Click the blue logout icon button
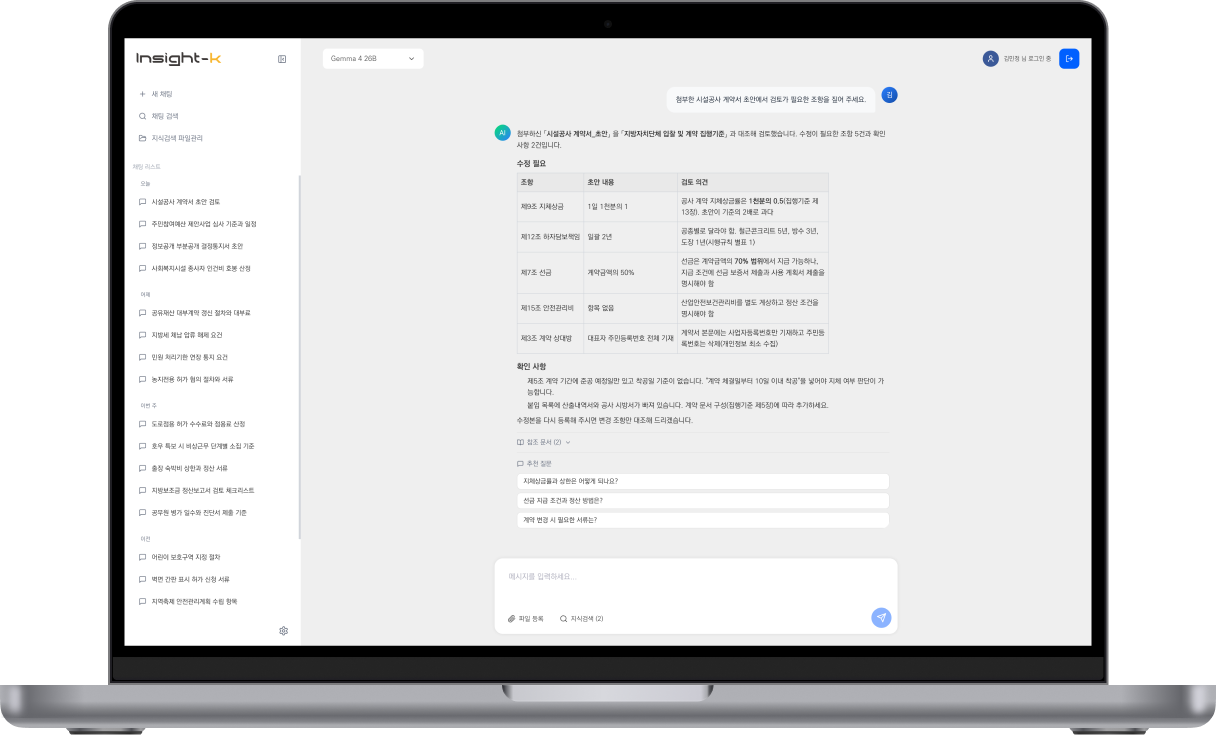 tap(1069, 59)
